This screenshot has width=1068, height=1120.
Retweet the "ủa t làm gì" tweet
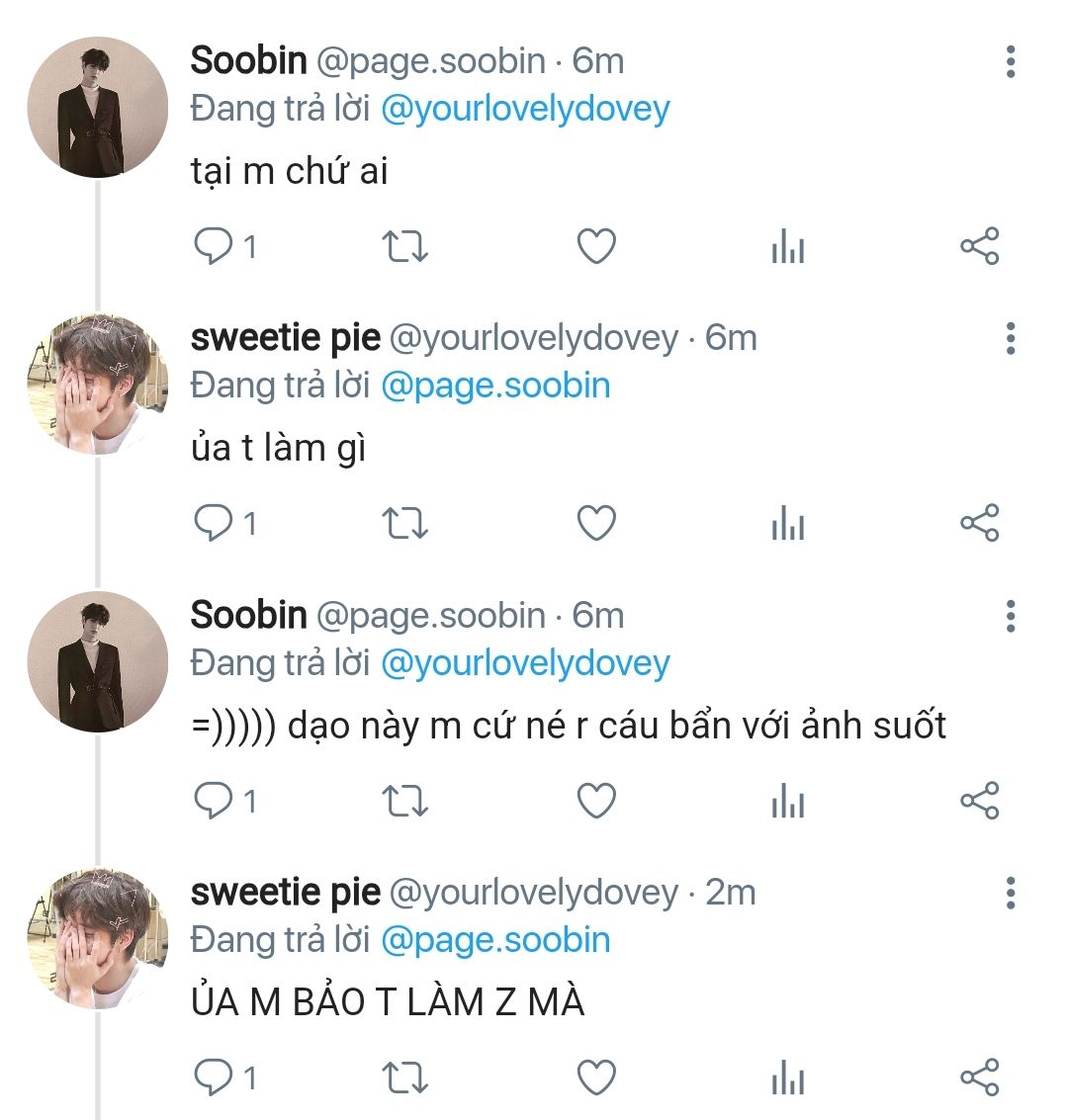coord(404,523)
